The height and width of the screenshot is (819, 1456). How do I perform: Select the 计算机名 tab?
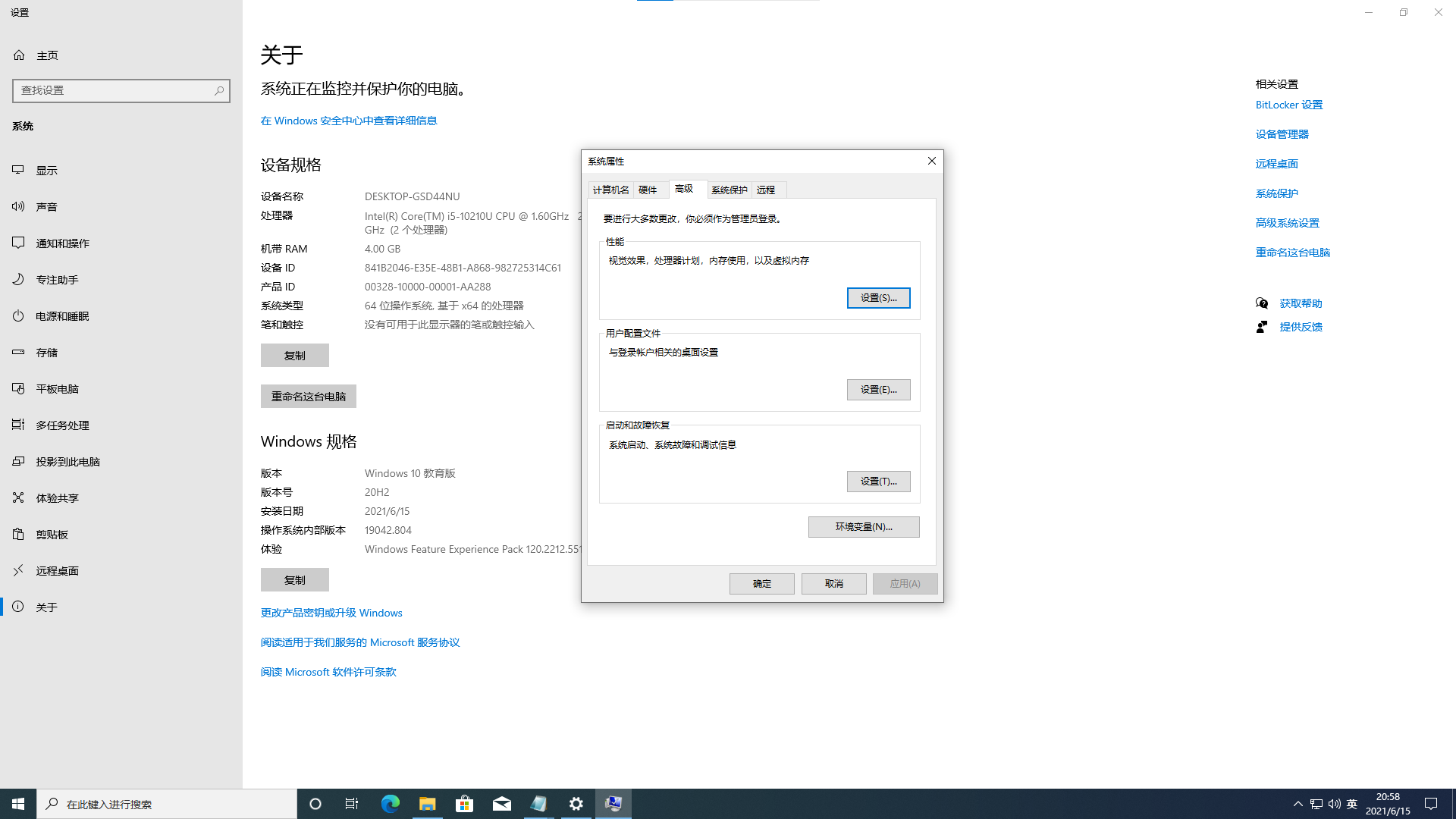coord(610,190)
